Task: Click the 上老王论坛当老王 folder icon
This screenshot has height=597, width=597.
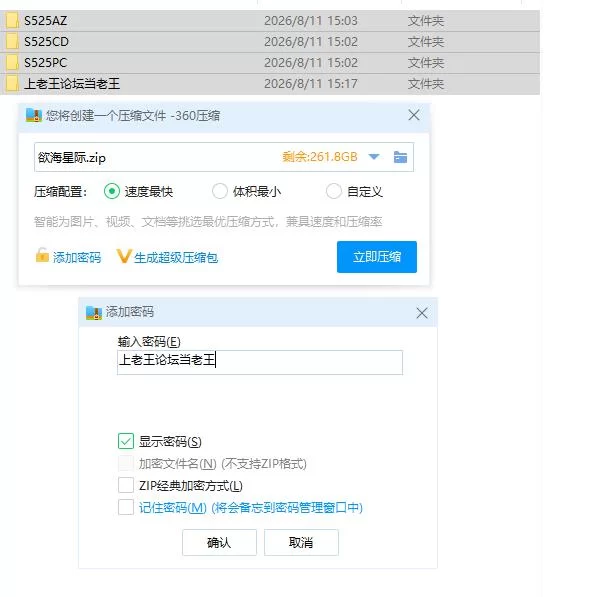Action: [x=12, y=83]
